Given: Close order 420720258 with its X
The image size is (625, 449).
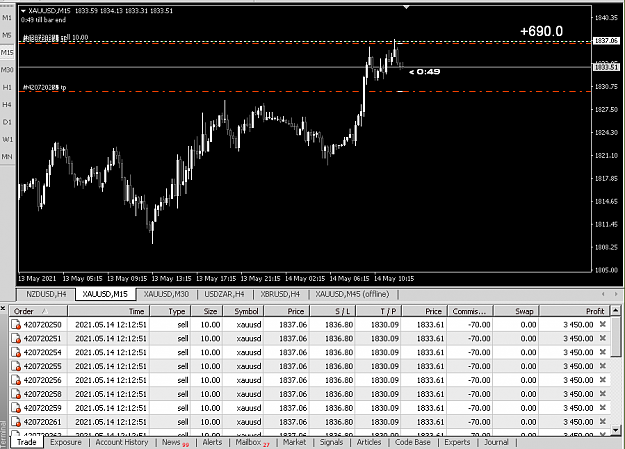Looking at the screenshot, I should (x=603, y=394).
